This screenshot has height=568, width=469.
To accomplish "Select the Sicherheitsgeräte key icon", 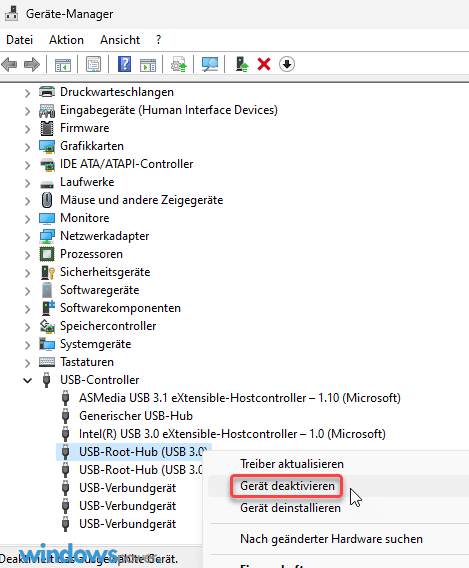I will point(47,272).
